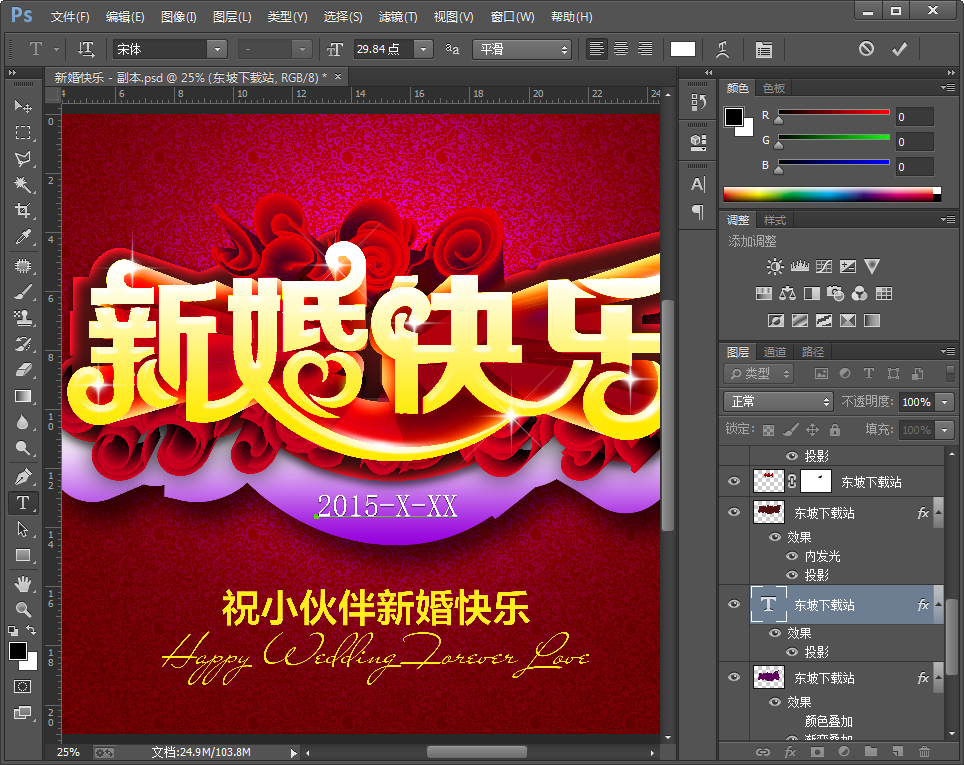This screenshot has width=964, height=765.
Task: Add layer mask icon
Action: pyautogui.click(x=817, y=751)
